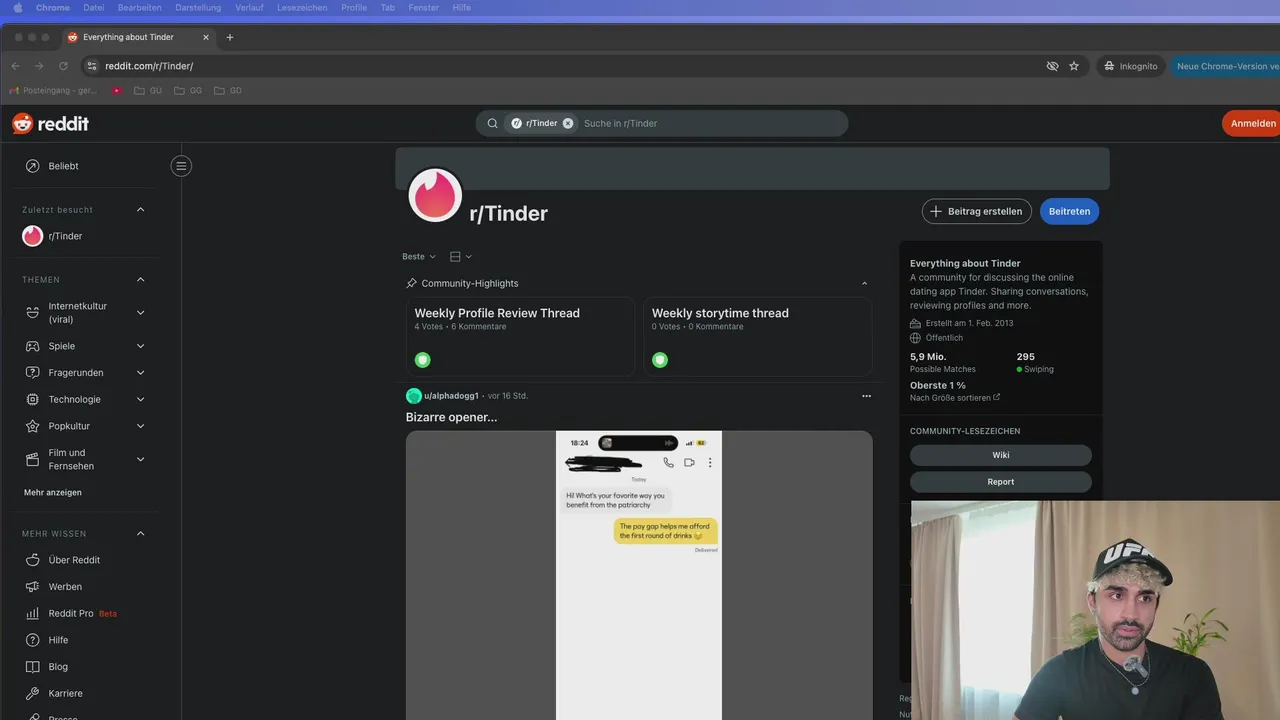Open the Bearbeiten menu
Image resolution: width=1280 pixels, height=720 pixels.
click(x=139, y=7)
